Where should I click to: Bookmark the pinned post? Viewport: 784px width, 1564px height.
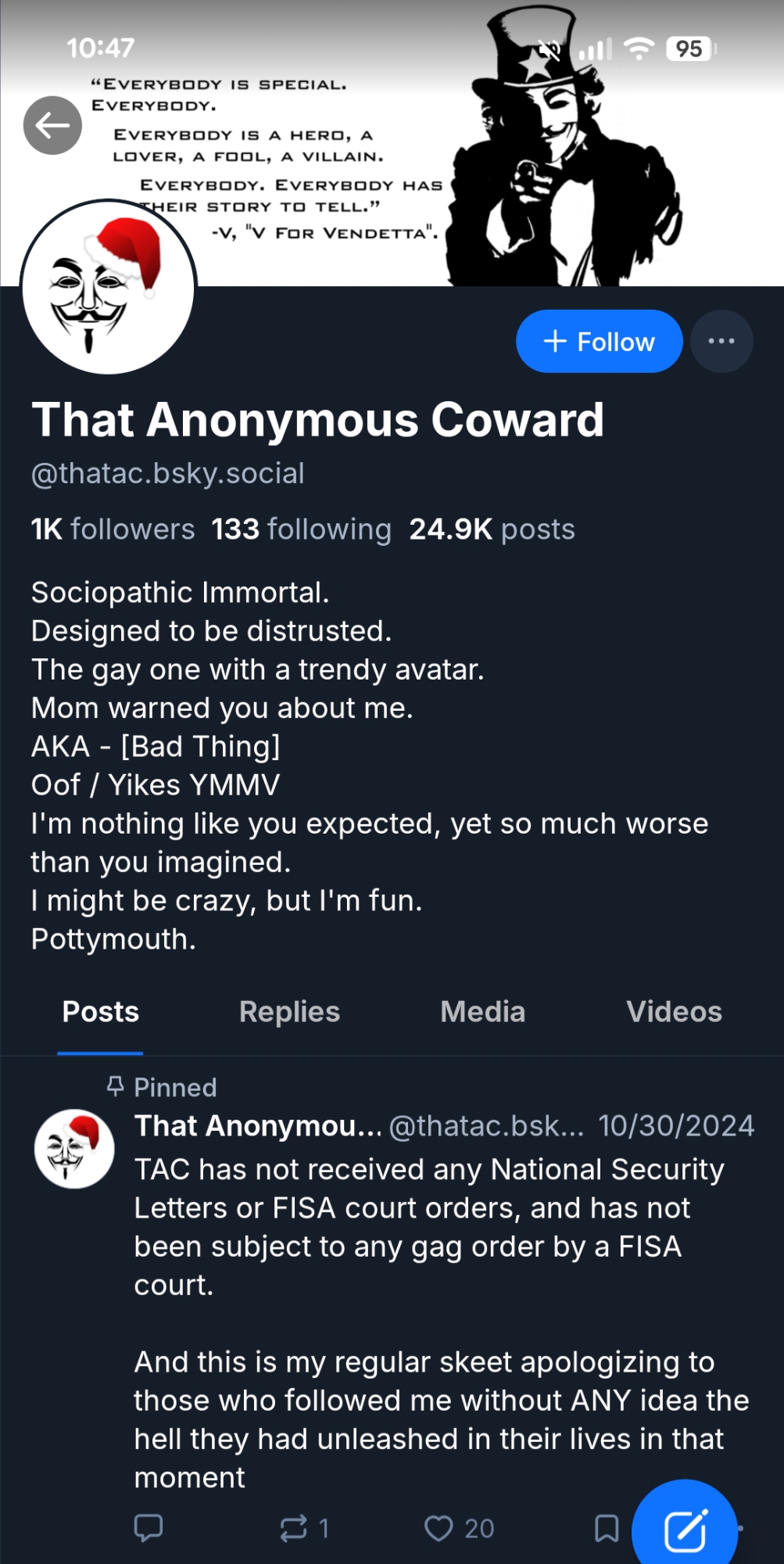click(x=607, y=1528)
